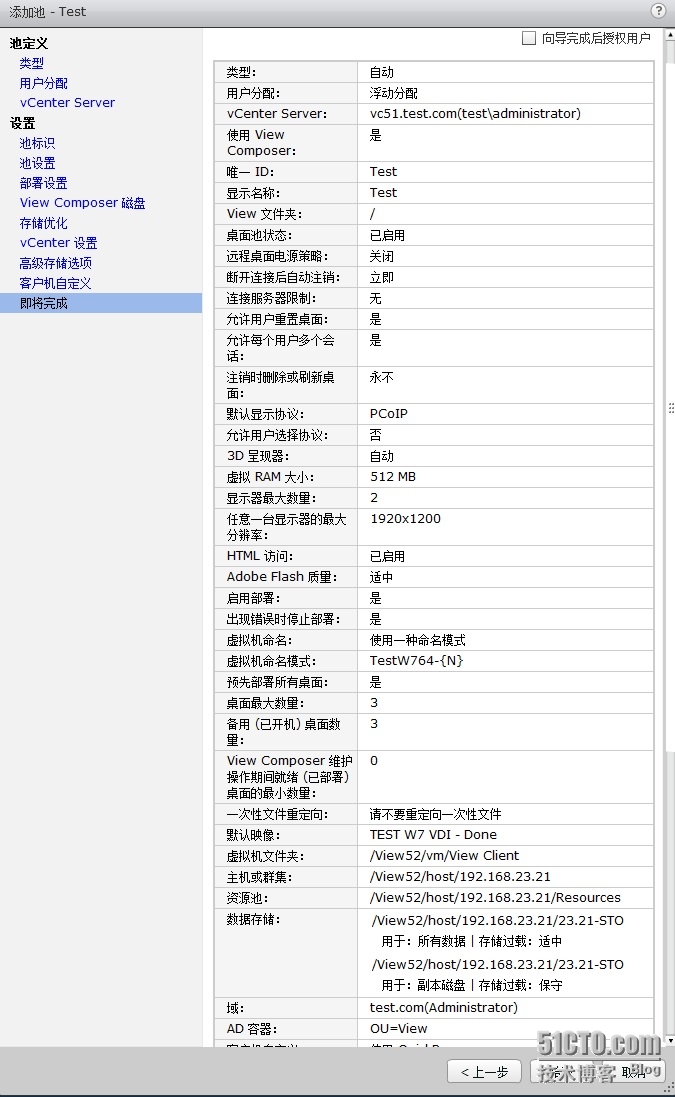Click the 唯一 ID: label
Screen dimensions: 675x1097
(250, 172)
